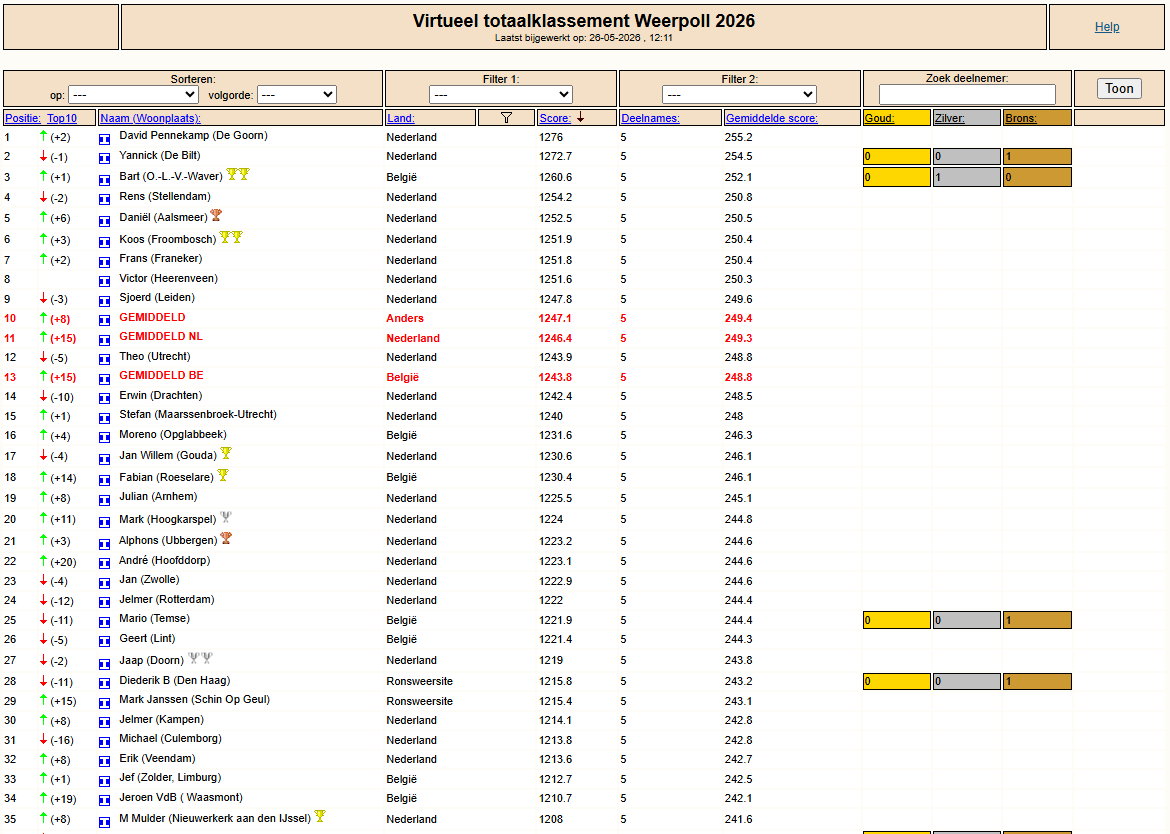Image resolution: width=1170 pixels, height=834 pixels.
Task: Click the Toon button
Action: 1119,89
